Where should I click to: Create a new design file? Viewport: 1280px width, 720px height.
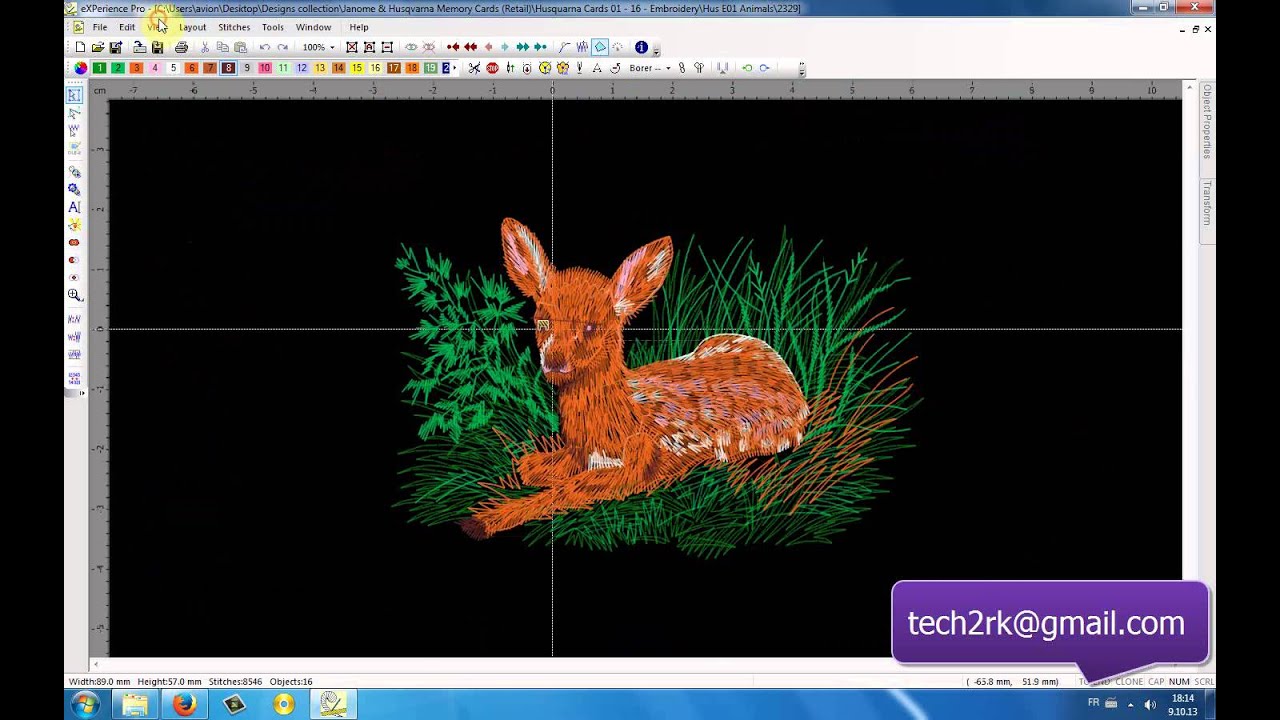[80, 47]
